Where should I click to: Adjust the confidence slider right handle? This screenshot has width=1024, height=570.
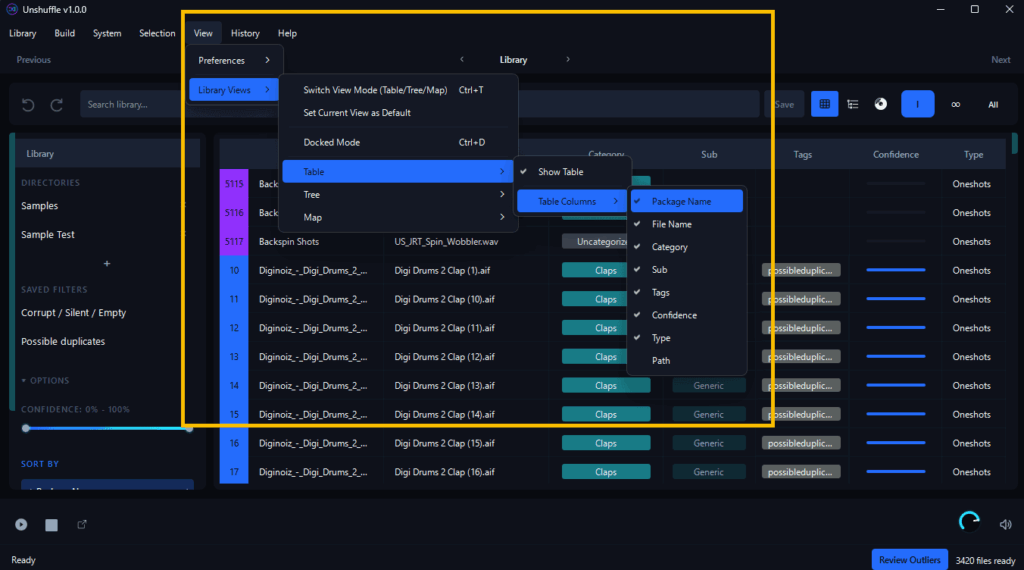[189, 428]
